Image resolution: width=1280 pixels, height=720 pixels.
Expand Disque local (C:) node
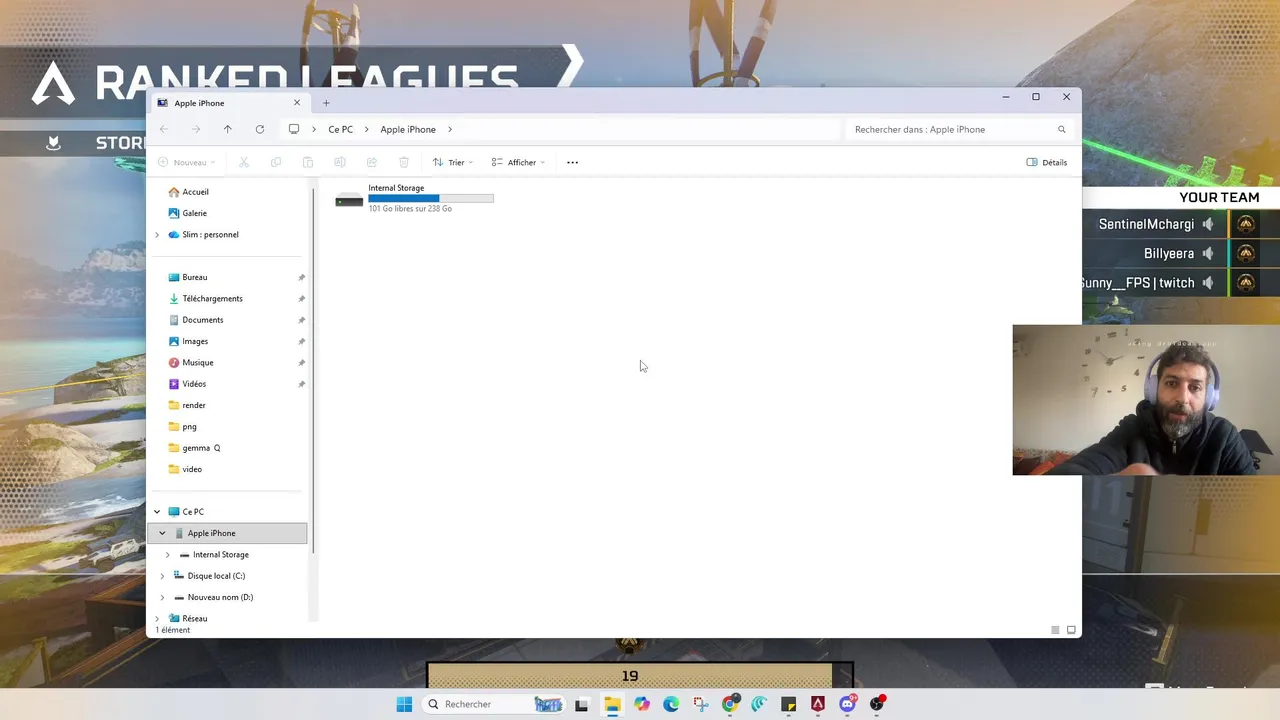pos(162,576)
